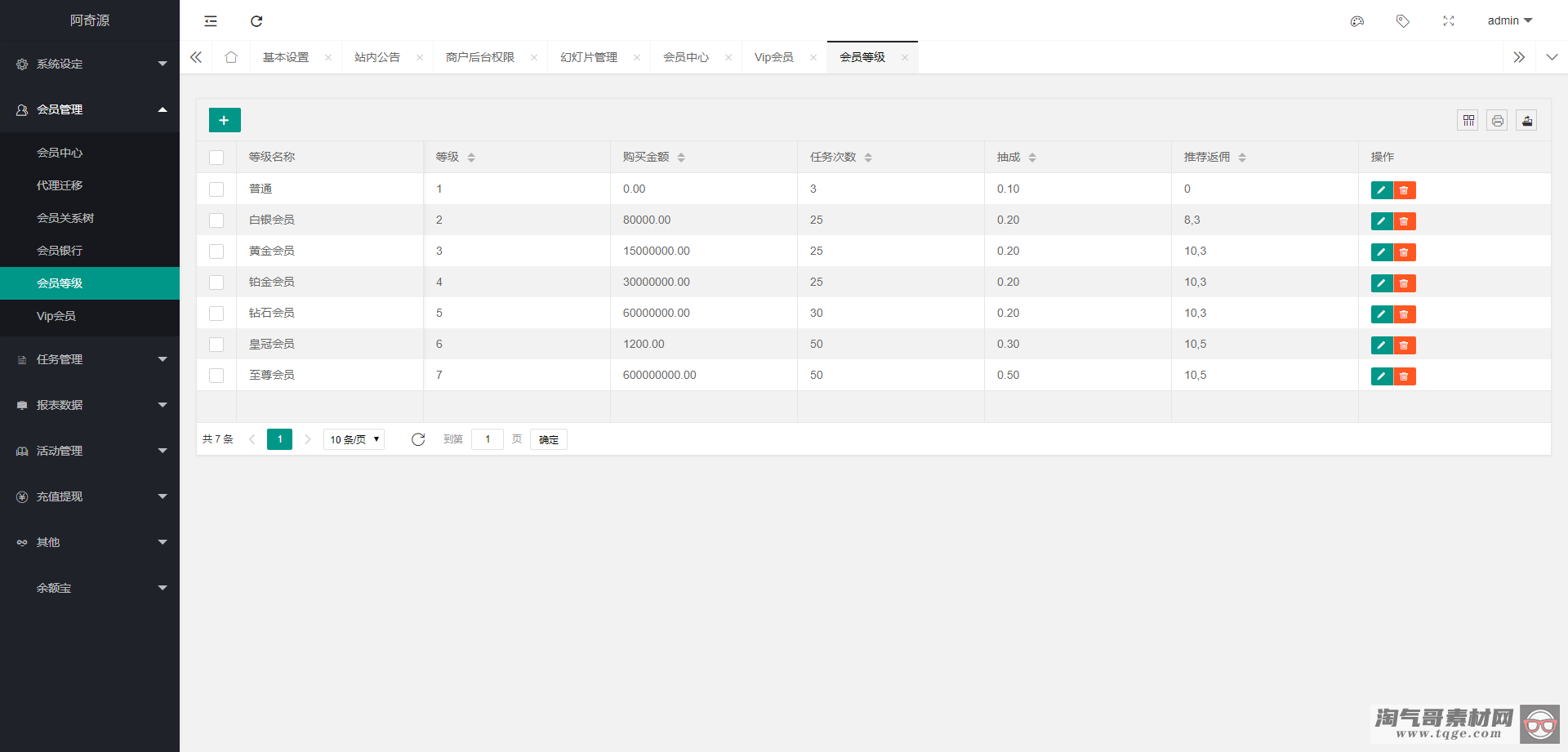Delete the 铂金会员 row
This screenshot has width=1568, height=752.
click(x=1405, y=283)
